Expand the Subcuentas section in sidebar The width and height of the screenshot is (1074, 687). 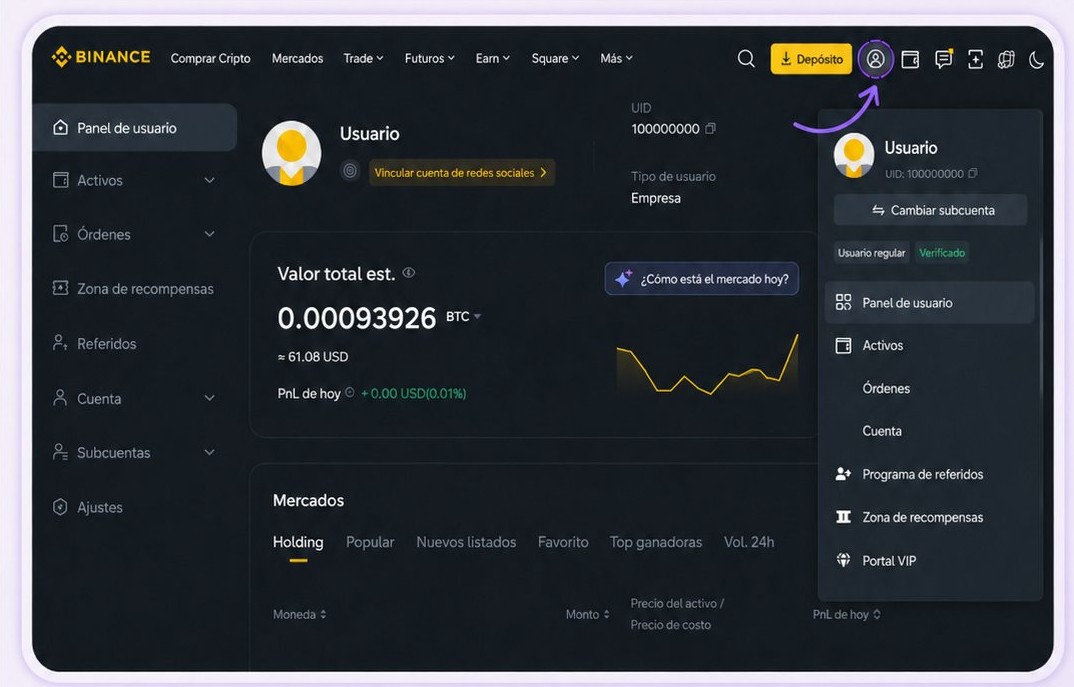coord(210,452)
